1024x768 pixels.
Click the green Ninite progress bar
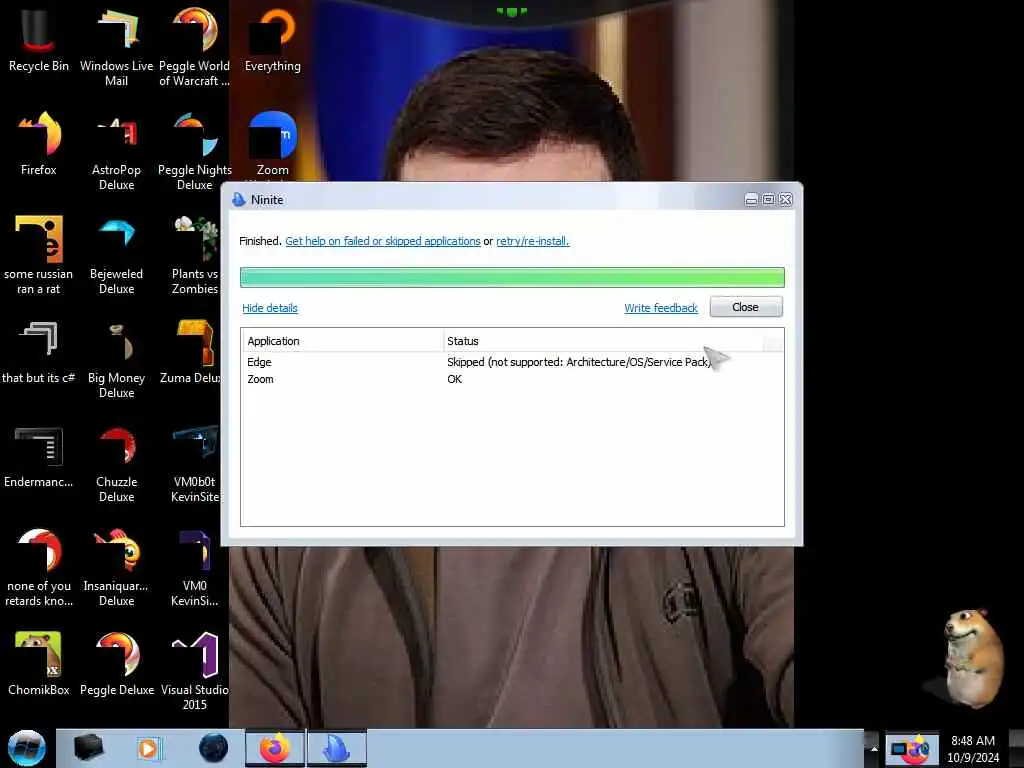[x=512, y=277]
